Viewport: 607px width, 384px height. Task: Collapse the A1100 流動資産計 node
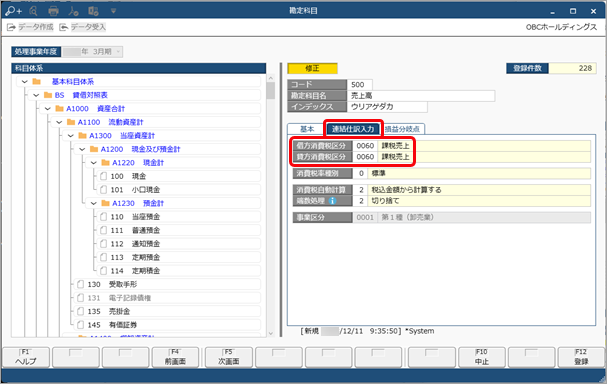click(x=59, y=122)
